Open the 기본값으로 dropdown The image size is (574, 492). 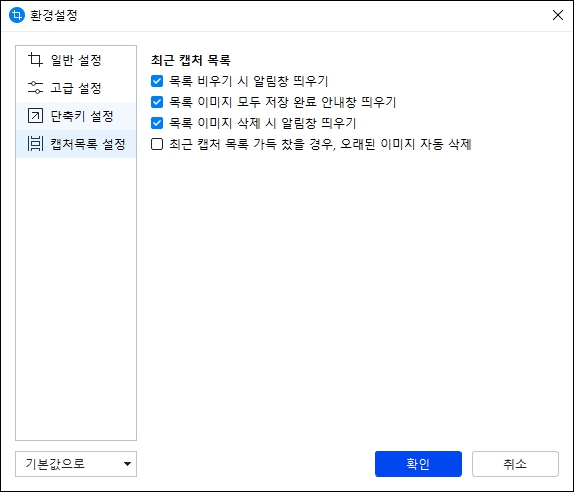tap(76, 464)
